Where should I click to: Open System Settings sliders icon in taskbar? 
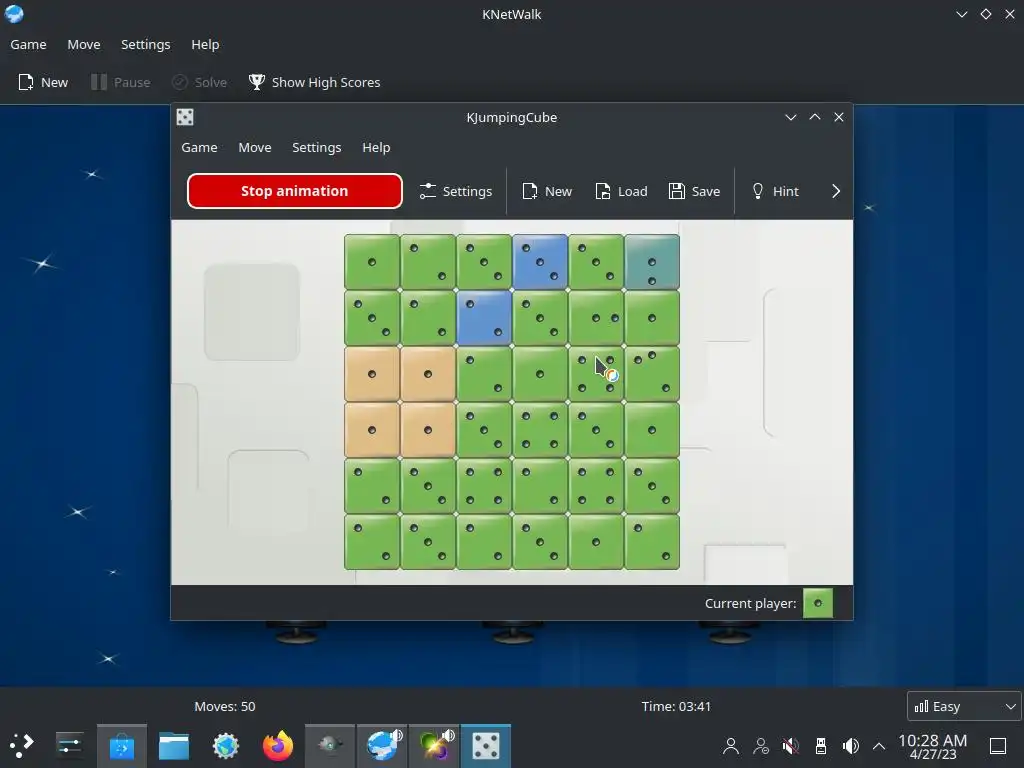pos(69,745)
